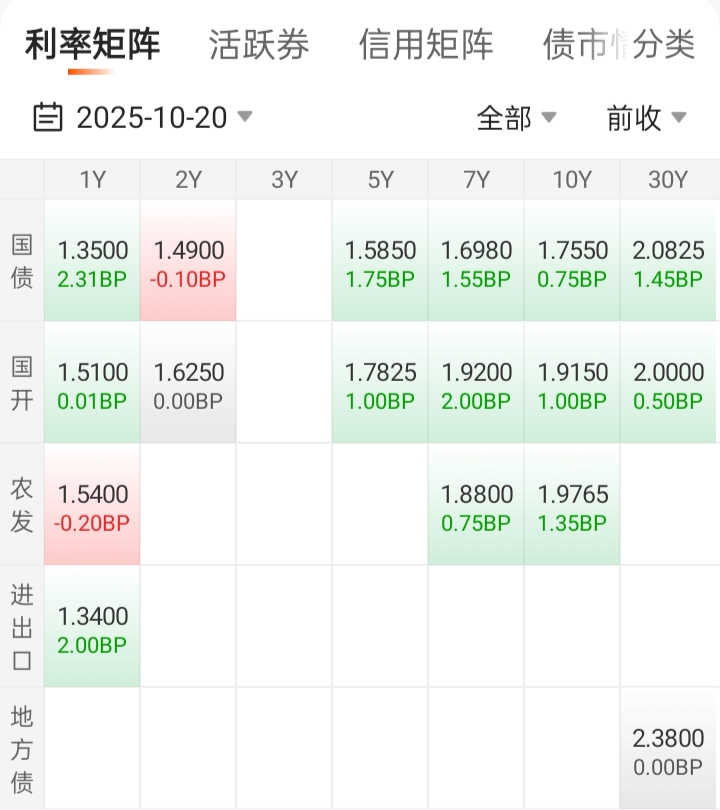This screenshot has width=720, height=810.
Task: Click the 10Y column header
Action: pos(572,180)
